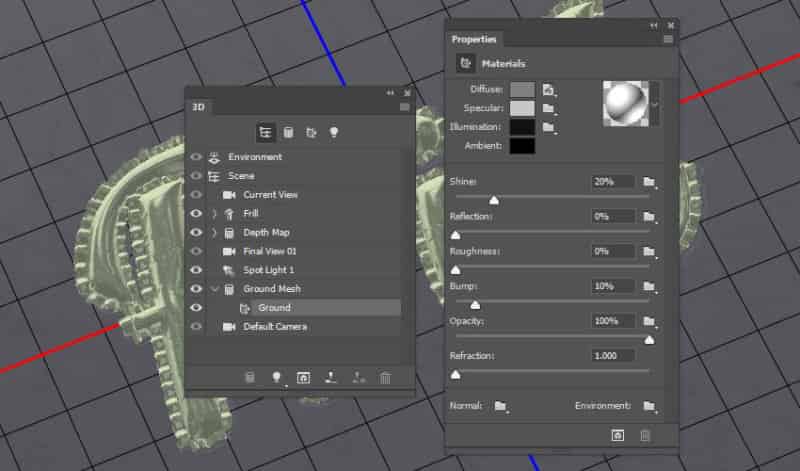
Task: Open Normal texture folder menu
Action: (x=501, y=406)
